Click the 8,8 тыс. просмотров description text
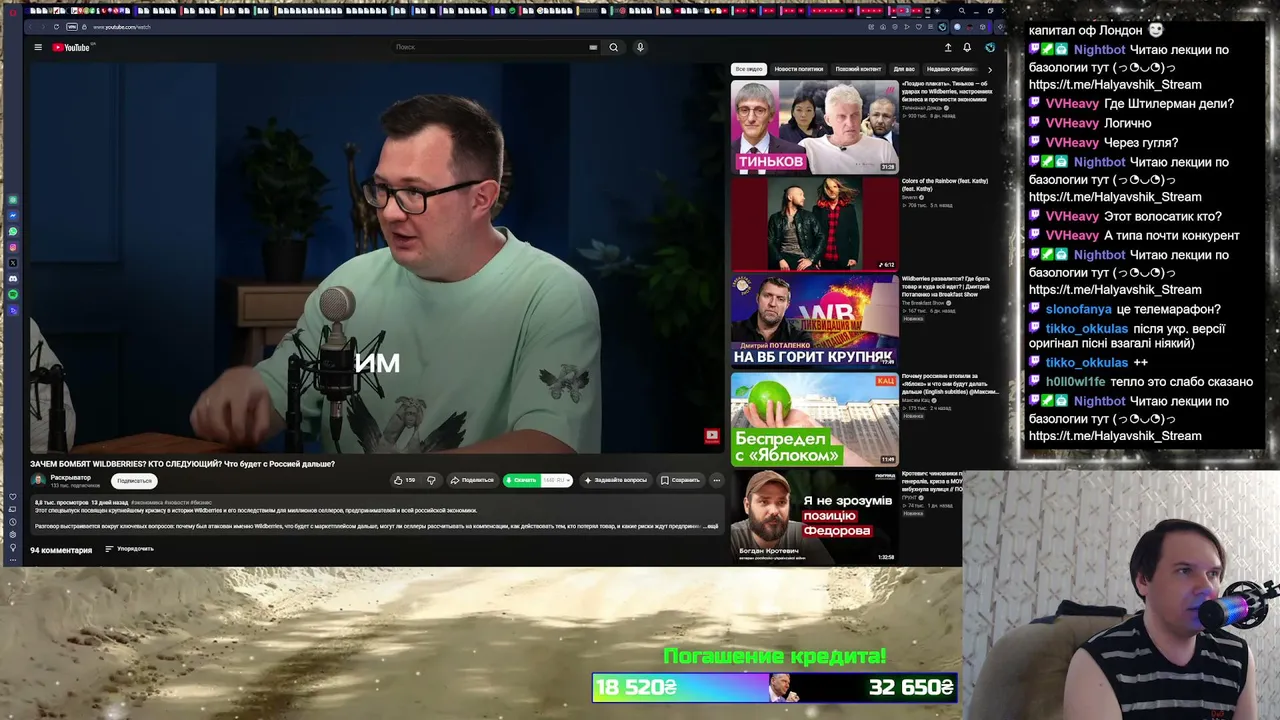The image size is (1280, 720). [x=61, y=502]
